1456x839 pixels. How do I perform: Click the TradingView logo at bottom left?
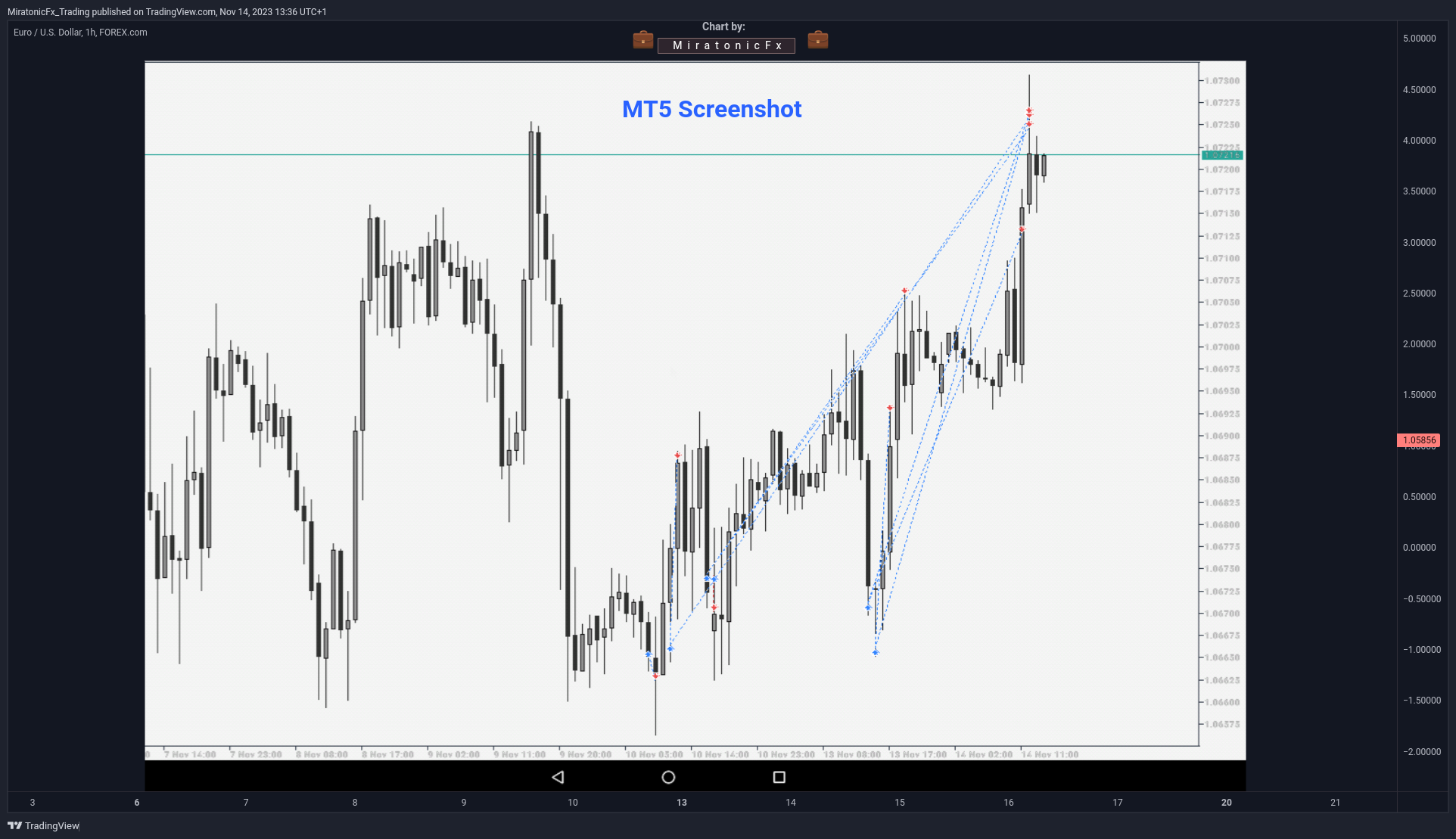[14, 825]
